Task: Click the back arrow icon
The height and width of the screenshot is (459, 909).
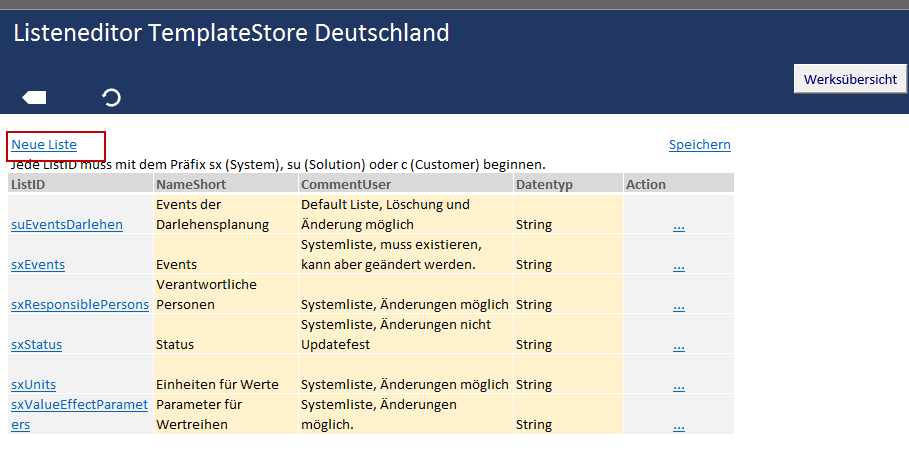Action: coord(34,97)
